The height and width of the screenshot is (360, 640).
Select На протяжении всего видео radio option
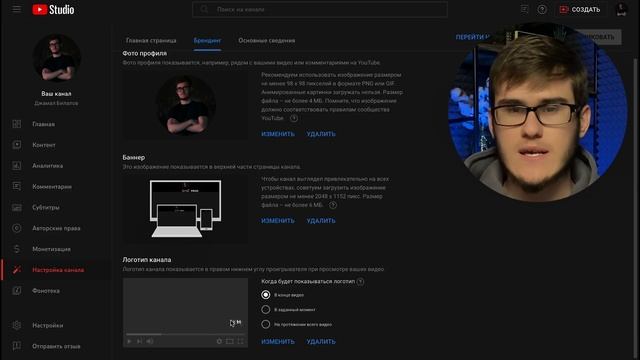coord(265,324)
